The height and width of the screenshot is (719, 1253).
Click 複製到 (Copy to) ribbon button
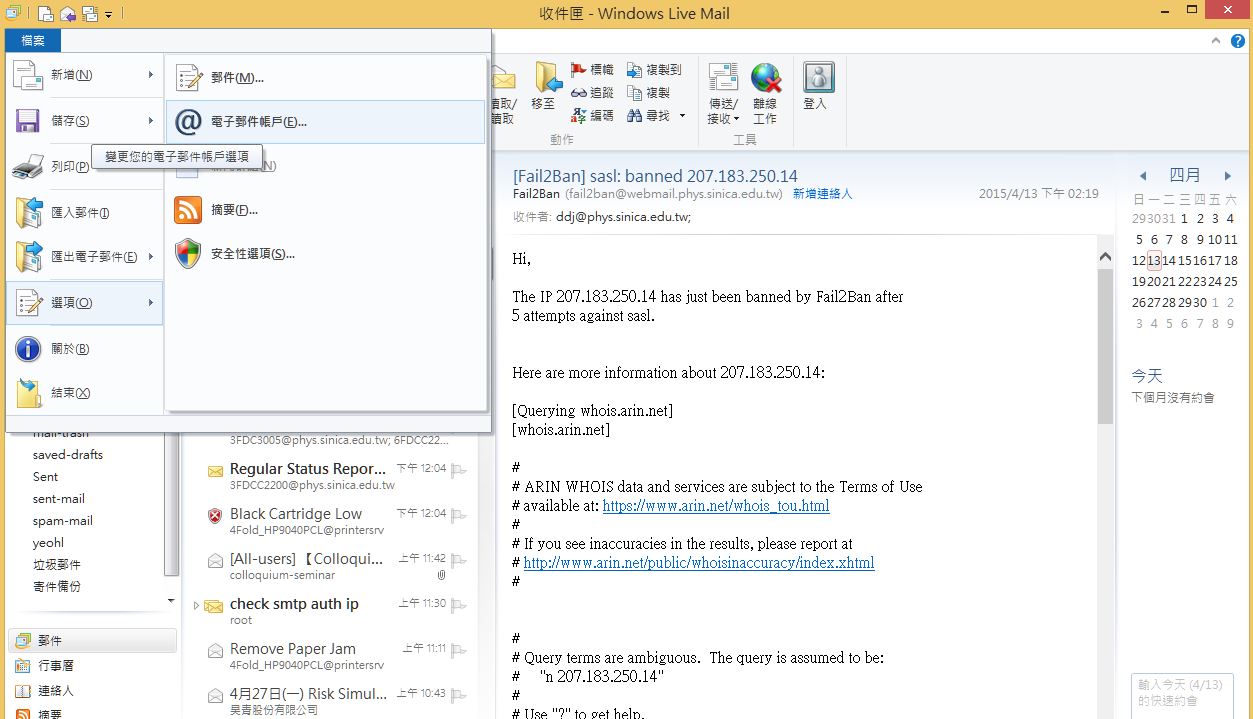click(654, 70)
